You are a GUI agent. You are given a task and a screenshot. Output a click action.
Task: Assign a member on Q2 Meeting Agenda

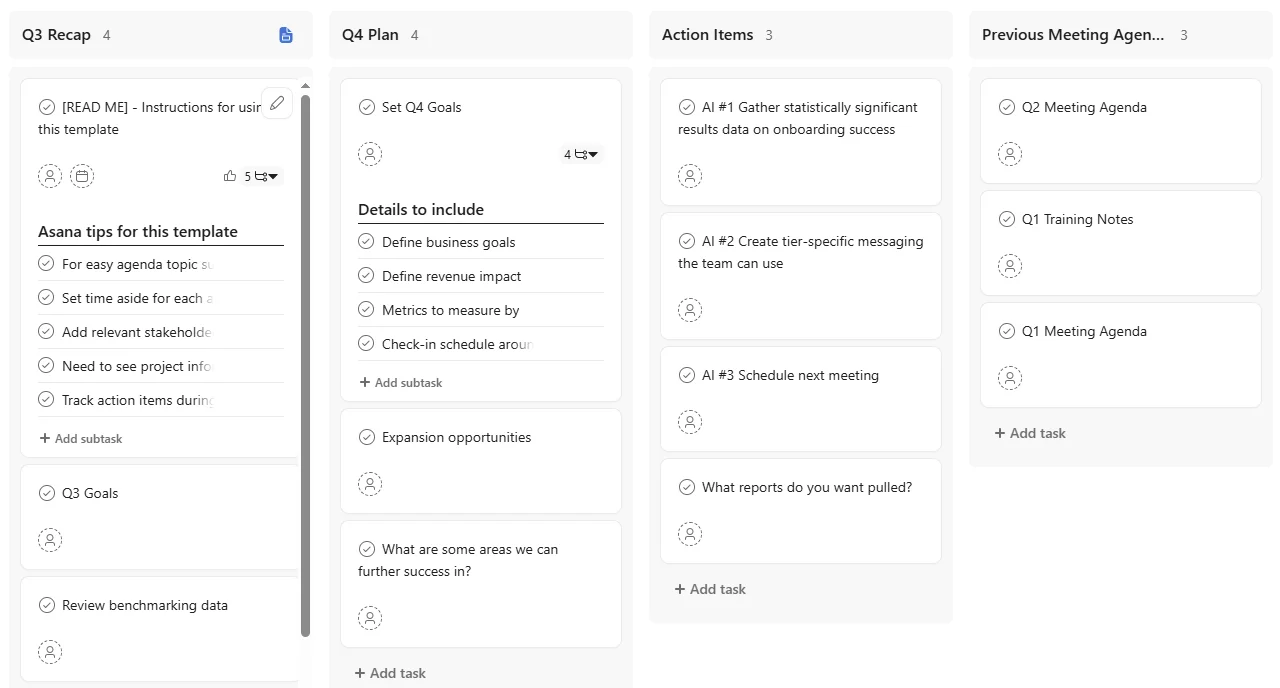[1010, 154]
